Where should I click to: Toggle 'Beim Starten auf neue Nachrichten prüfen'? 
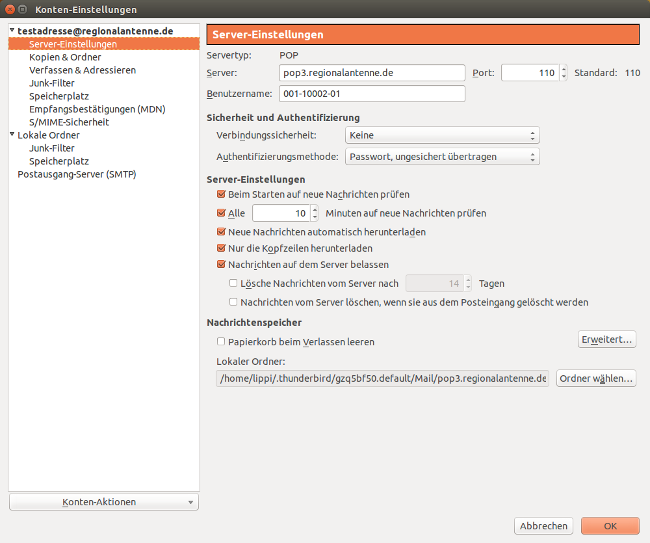pos(222,194)
